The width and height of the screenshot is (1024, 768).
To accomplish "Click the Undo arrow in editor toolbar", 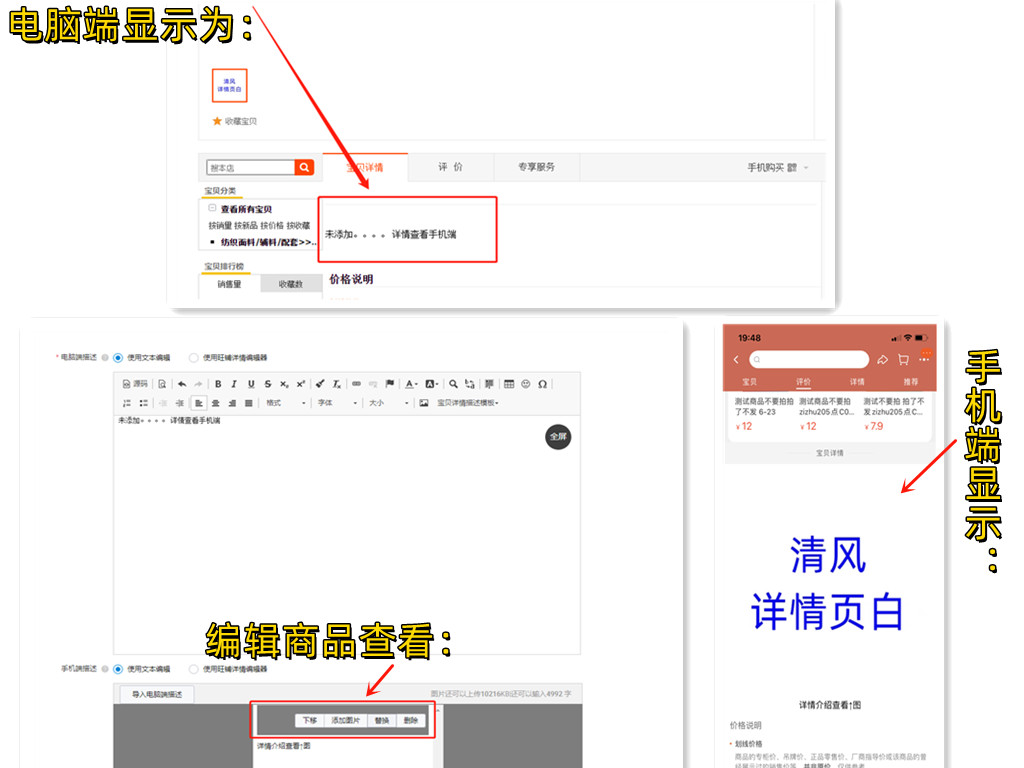I will 182,384.
